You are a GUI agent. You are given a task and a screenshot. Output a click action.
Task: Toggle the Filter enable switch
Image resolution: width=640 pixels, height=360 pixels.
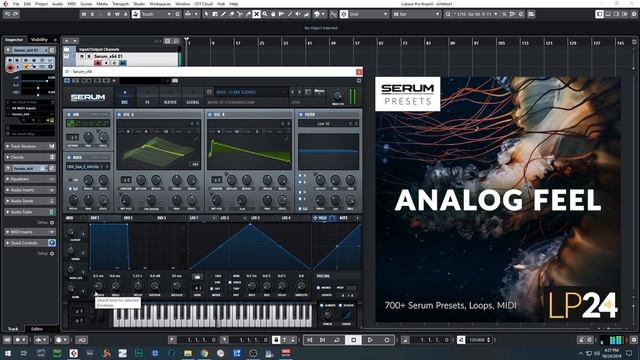coord(301,115)
